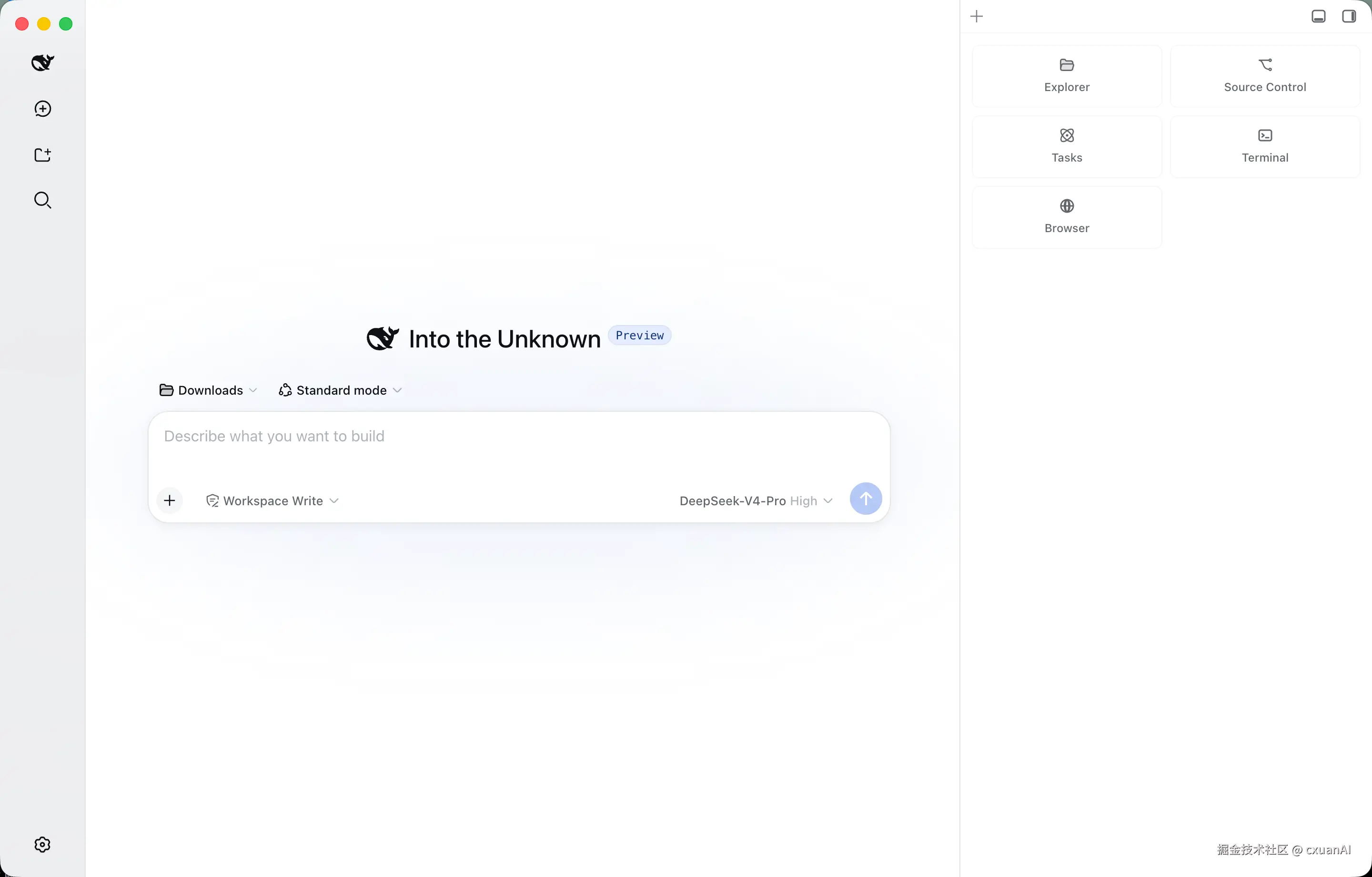Open the Explorer panel card
The width and height of the screenshot is (1372, 877).
tap(1067, 76)
